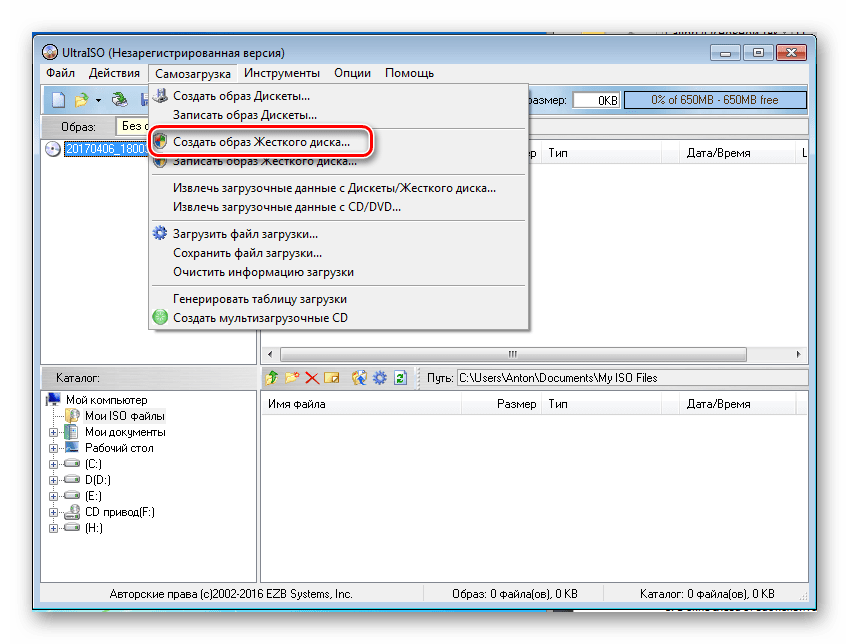
Task: Choose Создать образ Дискеты
Action: tap(338, 96)
